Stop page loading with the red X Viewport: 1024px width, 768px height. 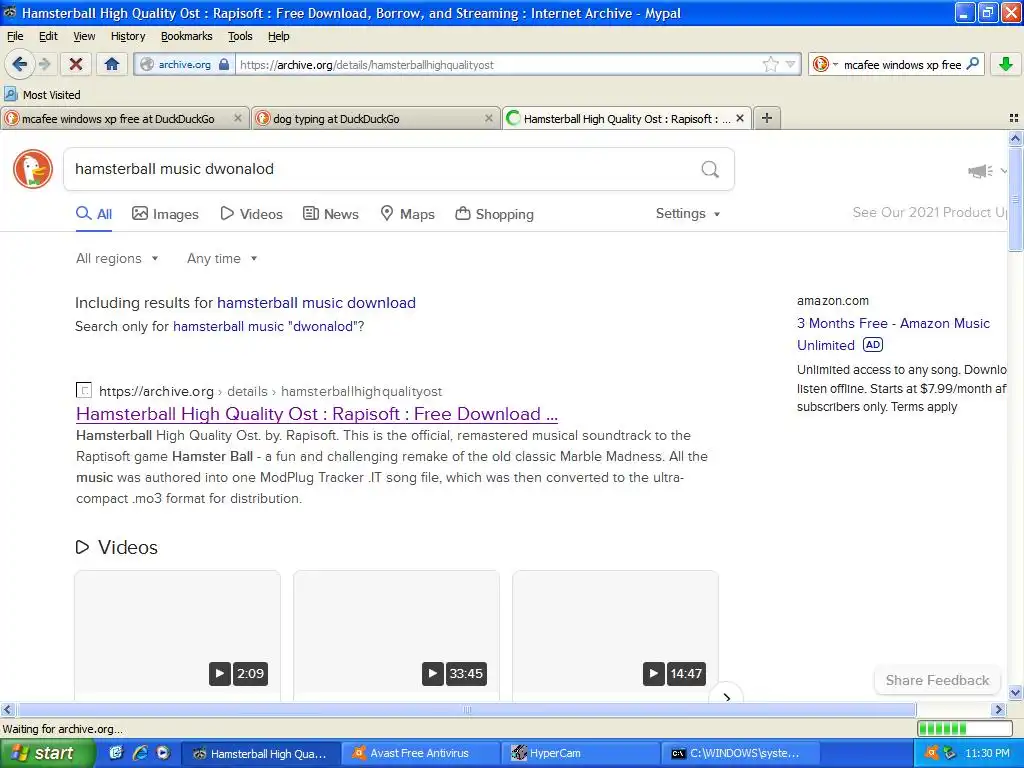(x=76, y=64)
